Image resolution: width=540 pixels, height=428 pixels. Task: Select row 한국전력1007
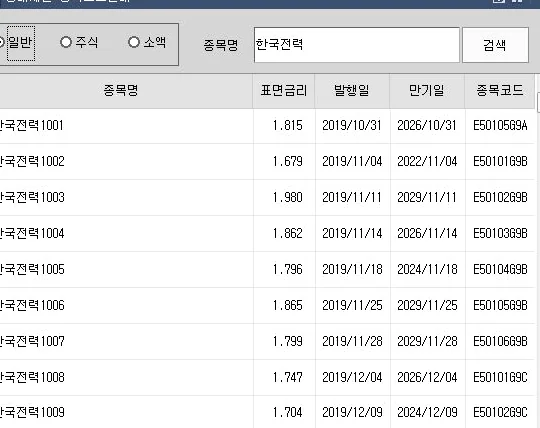click(267, 342)
